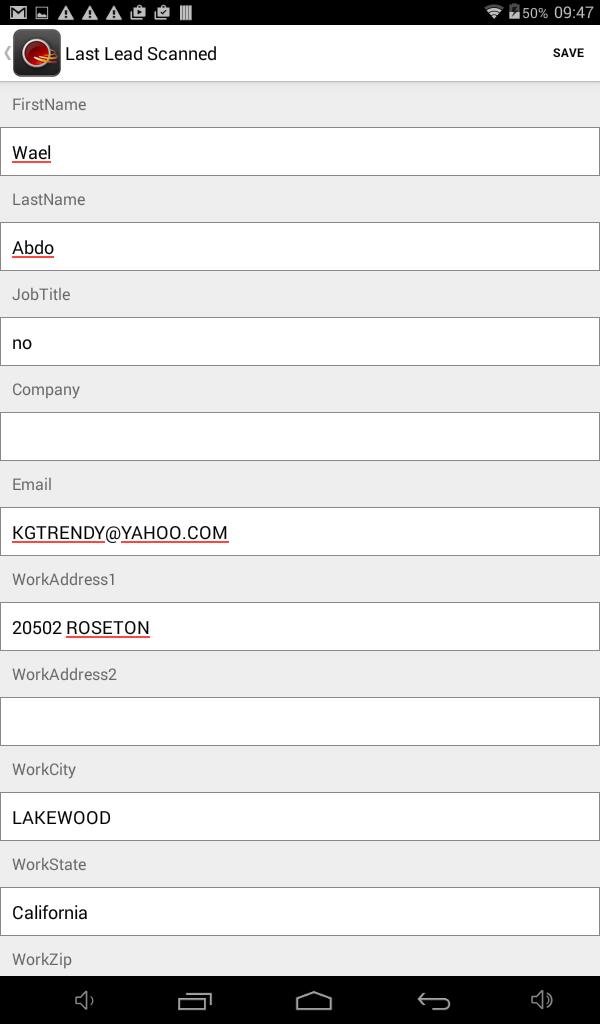Go back using the header chevron
Screen dimensions: 600x1024
tap(8, 53)
